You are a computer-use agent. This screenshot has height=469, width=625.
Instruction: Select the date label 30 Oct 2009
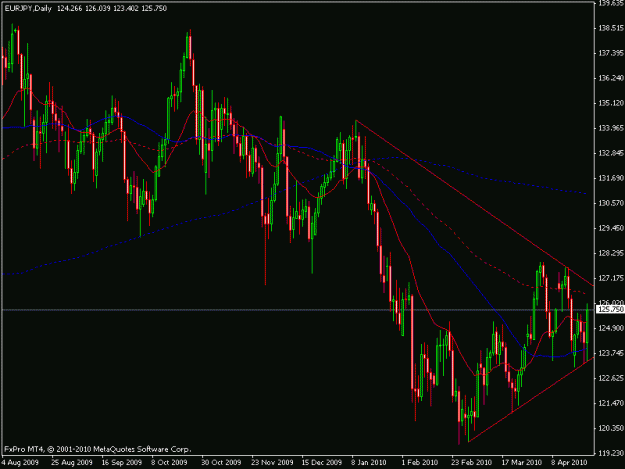coord(221,463)
